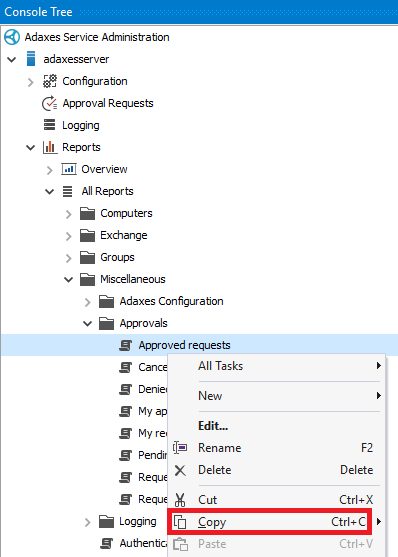Click the Computers folder icon

pos(87,213)
